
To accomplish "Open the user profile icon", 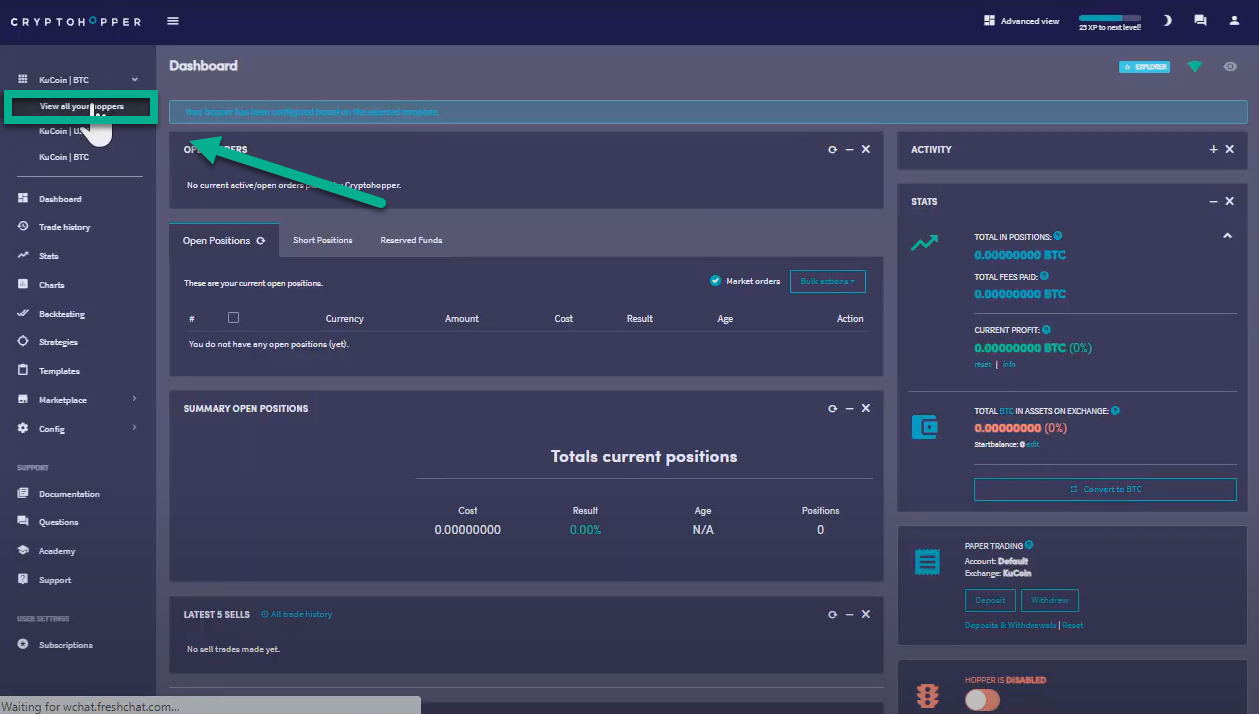I will (x=1234, y=21).
